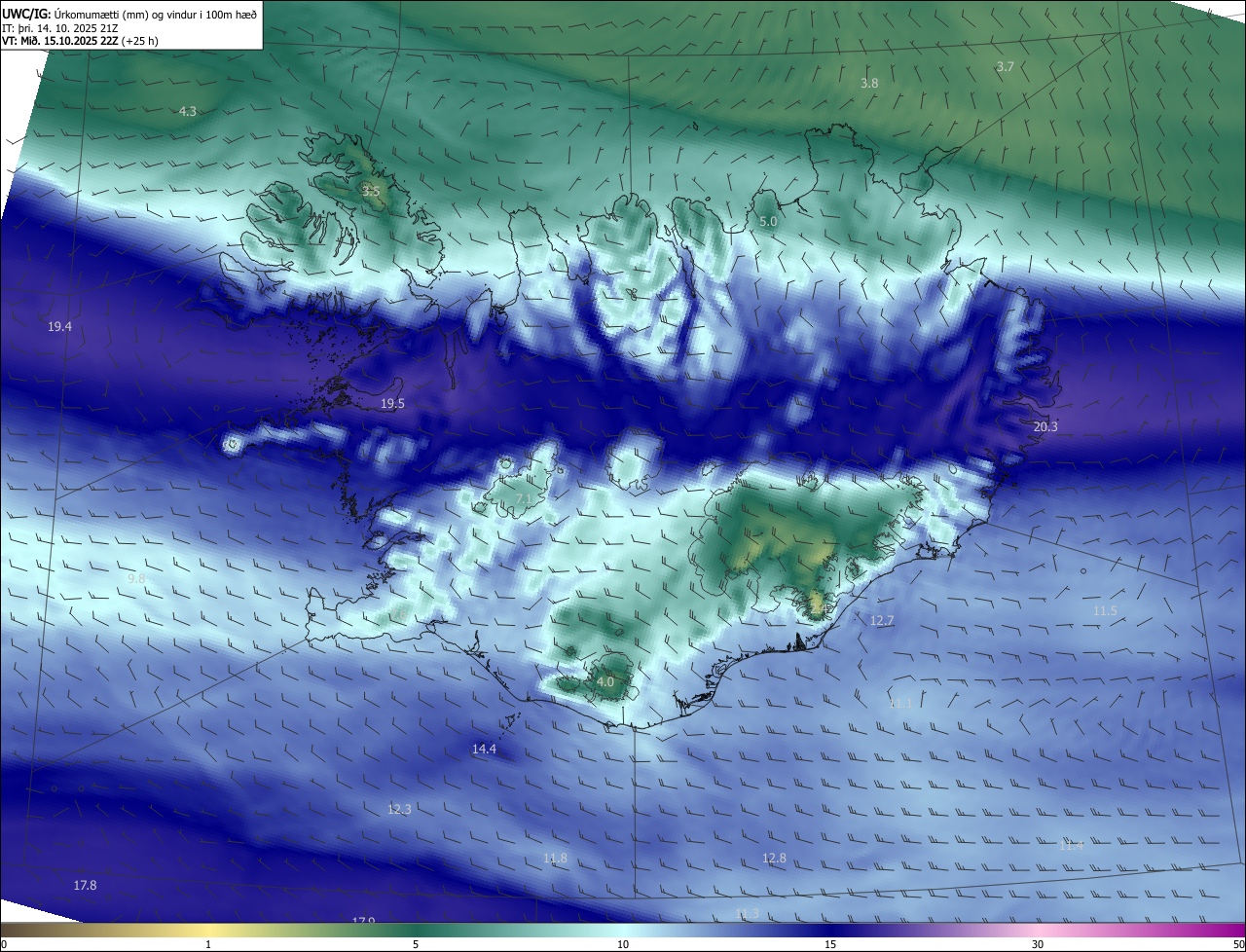Click the 15 tick on color scale
Image resolution: width=1246 pixels, height=952 pixels.
[830, 945]
